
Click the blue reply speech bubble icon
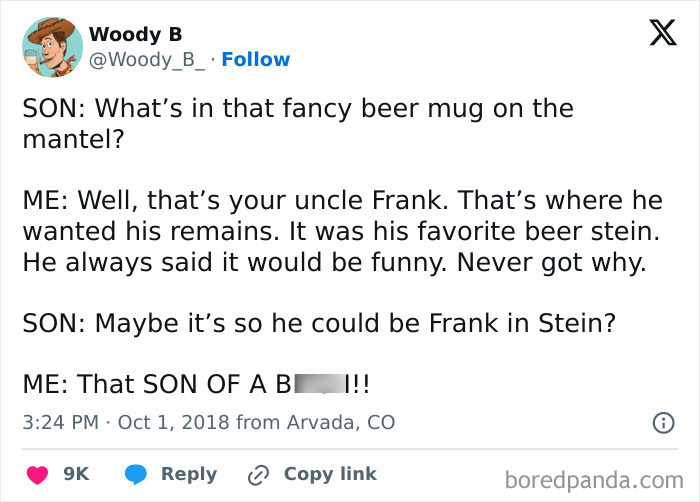coord(138,474)
